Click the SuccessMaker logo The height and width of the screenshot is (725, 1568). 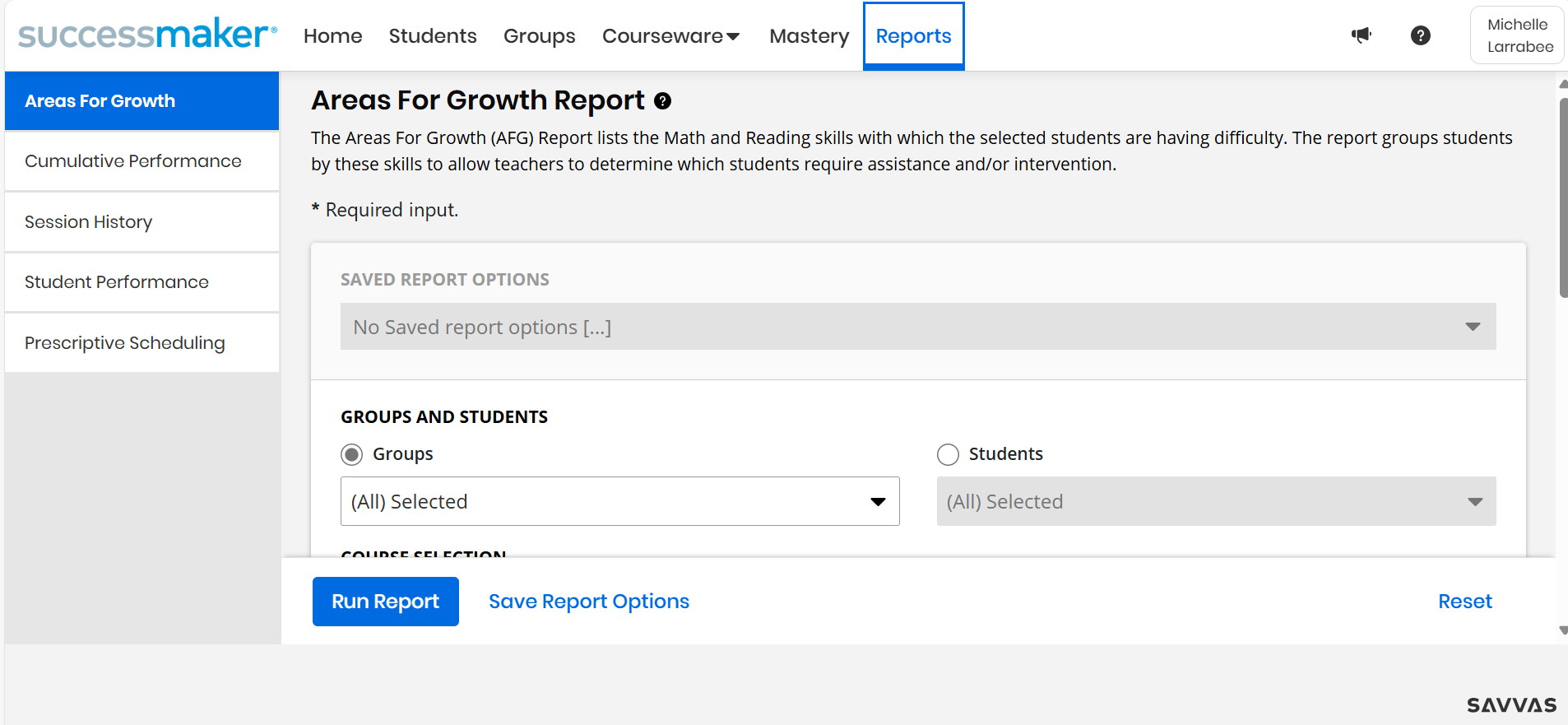pyautogui.click(x=147, y=35)
